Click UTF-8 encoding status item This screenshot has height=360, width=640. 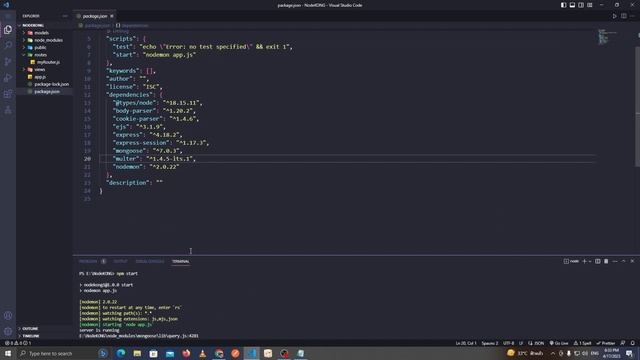tap(509, 343)
